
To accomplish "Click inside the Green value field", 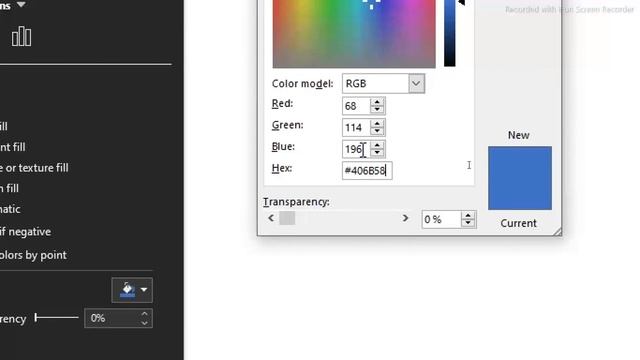I will click(x=356, y=128).
